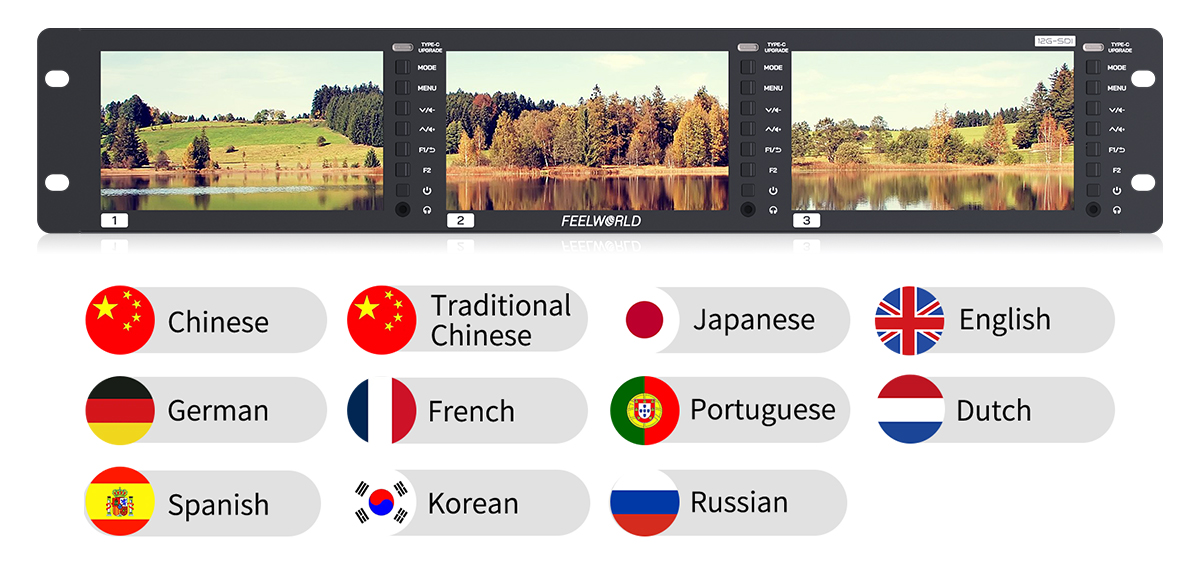Click the headphone jack beside screen 2
Screen dimensions: 1200x570
pos(747,210)
